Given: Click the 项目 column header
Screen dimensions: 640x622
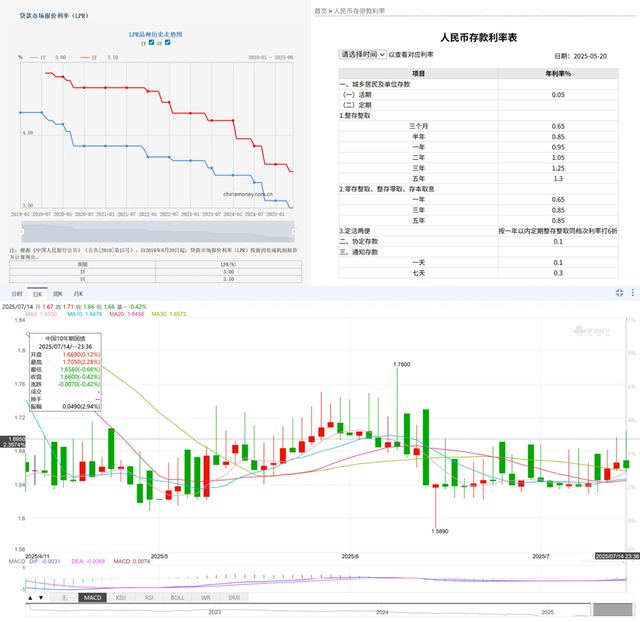Looking at the screenshot, I should pyautogui.click(x=418, y=73).
